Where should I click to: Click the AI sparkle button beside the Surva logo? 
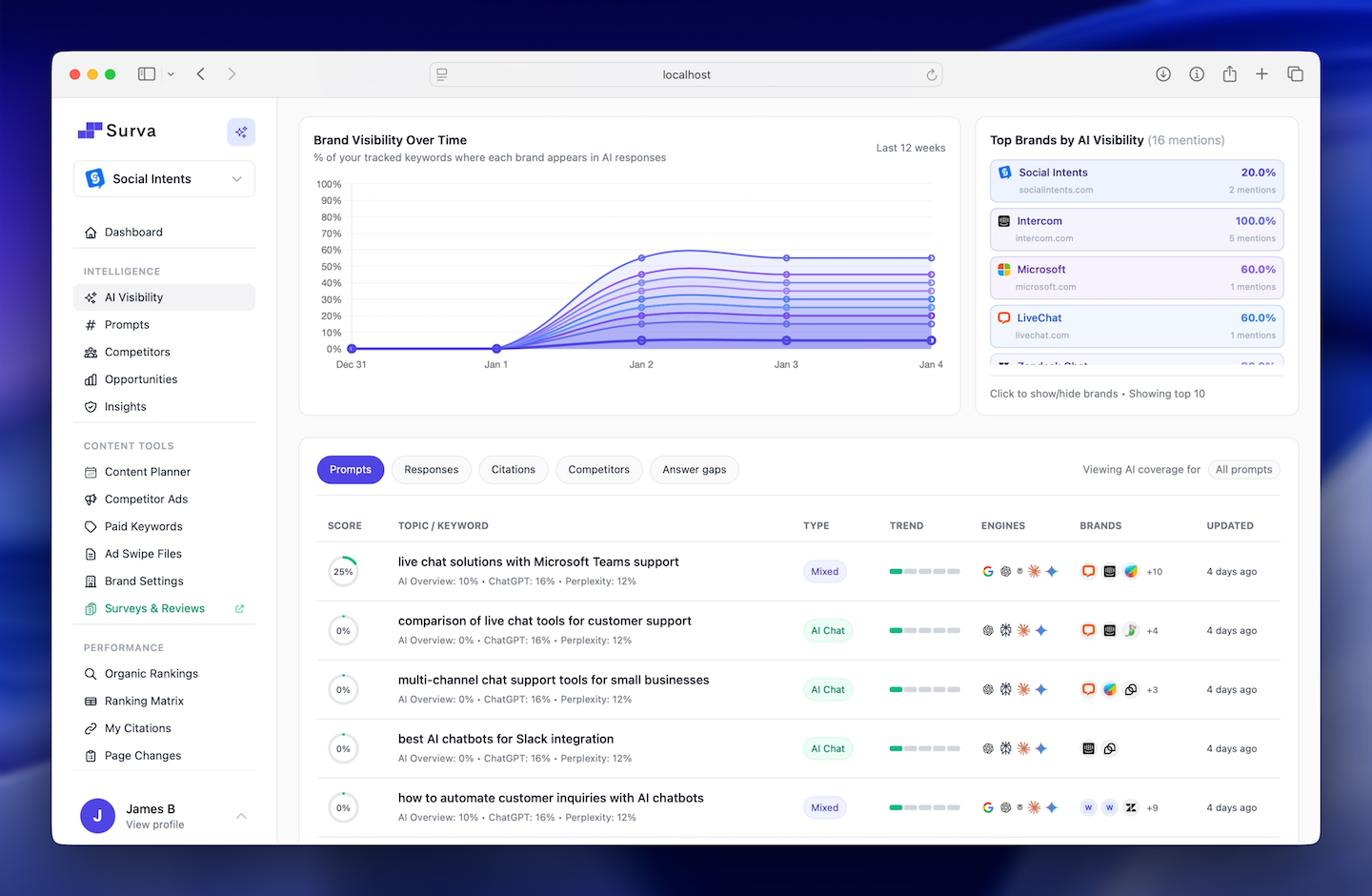pos(241,132)
